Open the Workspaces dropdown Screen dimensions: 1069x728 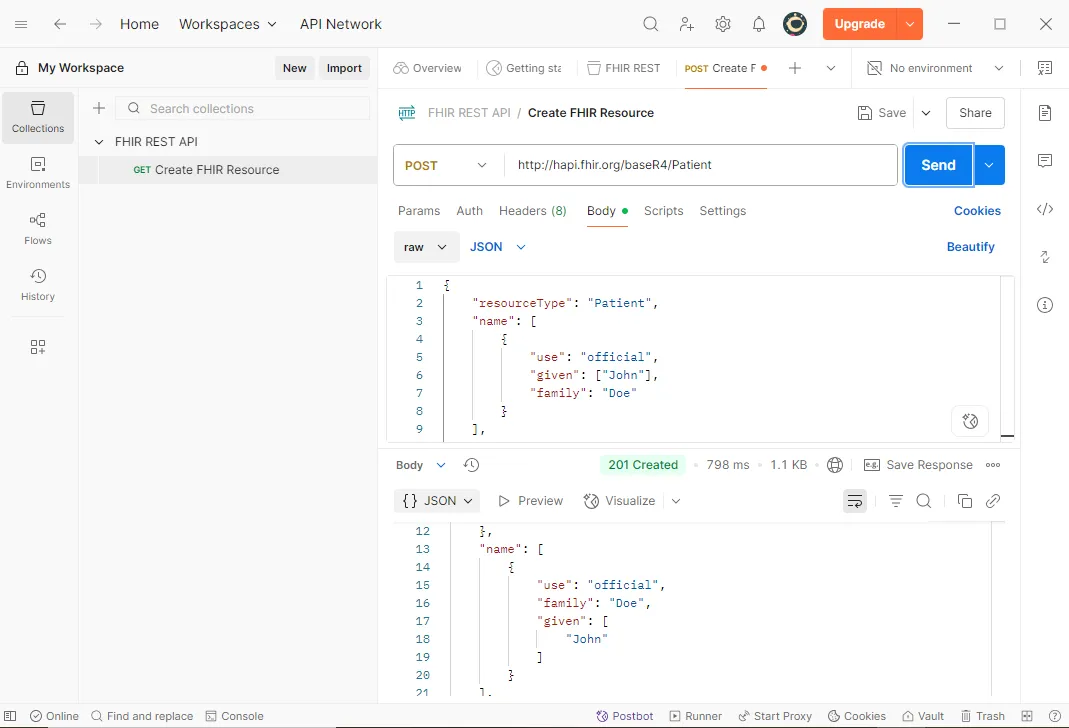(x=228, y=24)
